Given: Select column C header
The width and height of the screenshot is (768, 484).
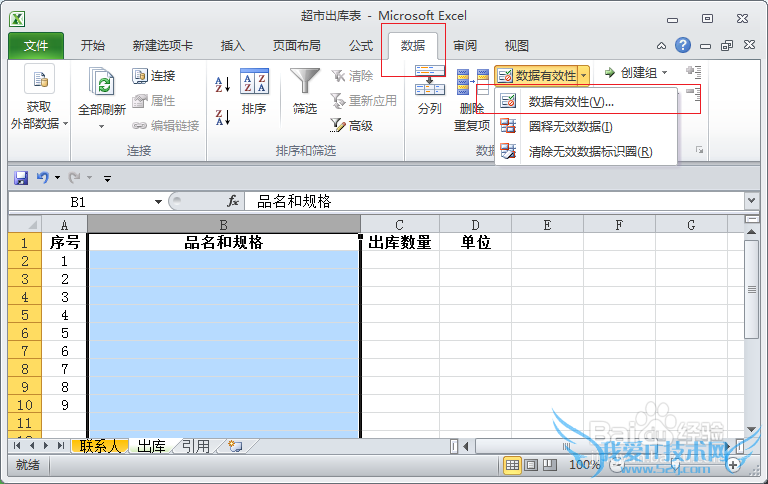Looking at the screenshot, I should click(400, 224).
